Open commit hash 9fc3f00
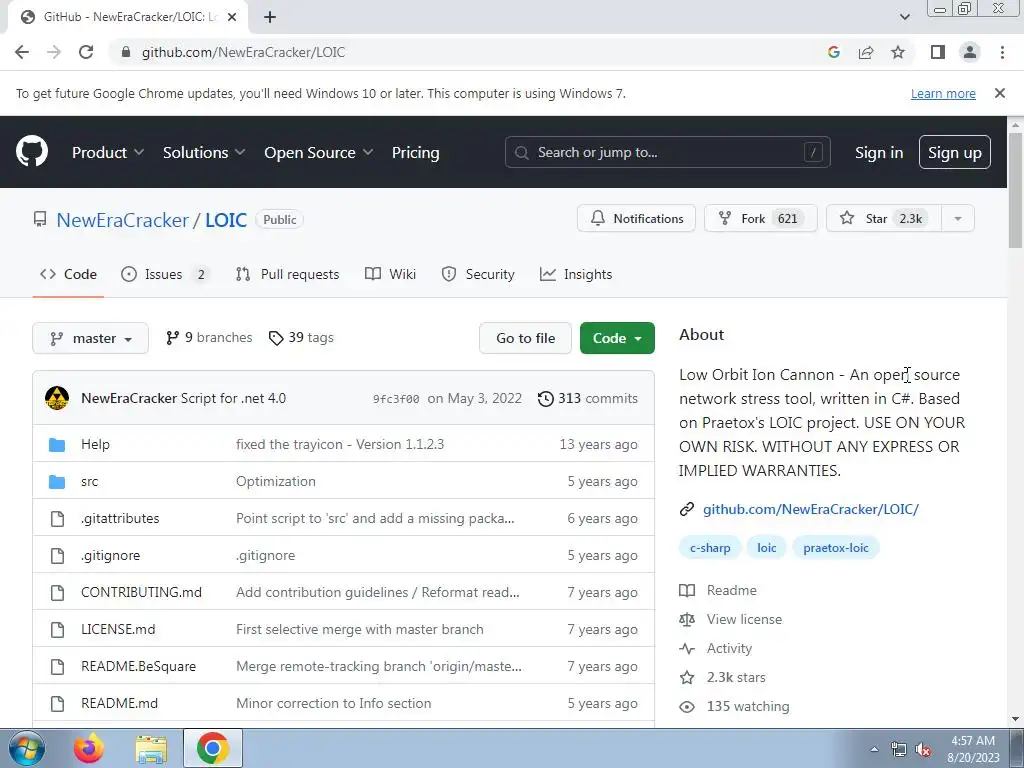 coord(396,399)
